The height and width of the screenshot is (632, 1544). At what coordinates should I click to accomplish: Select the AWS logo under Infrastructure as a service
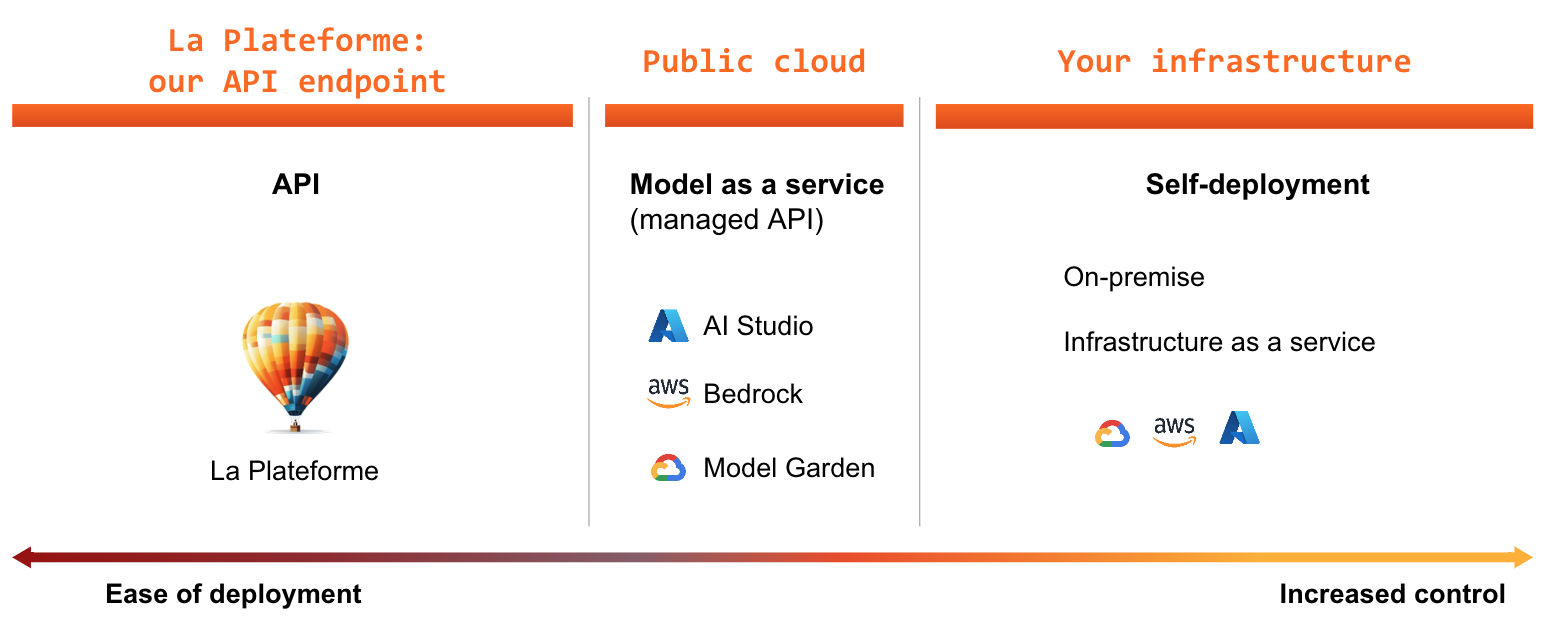1174,431
